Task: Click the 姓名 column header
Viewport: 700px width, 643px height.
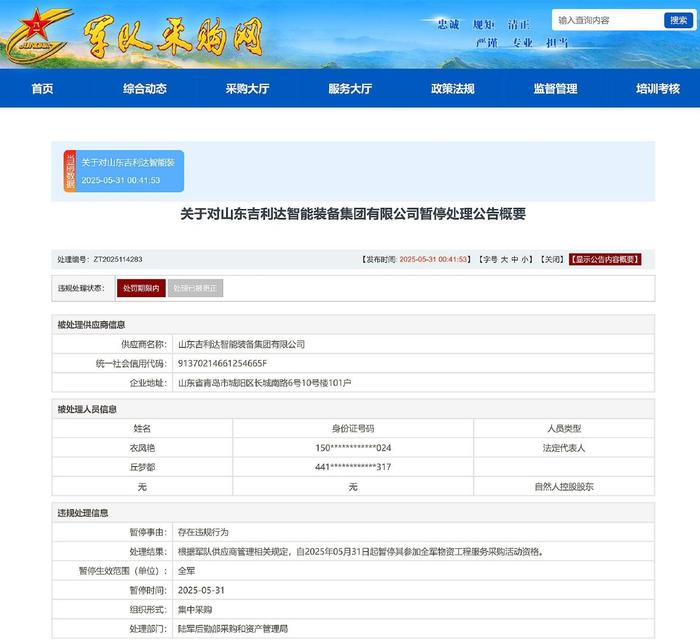Action: (x=142, y=429)
